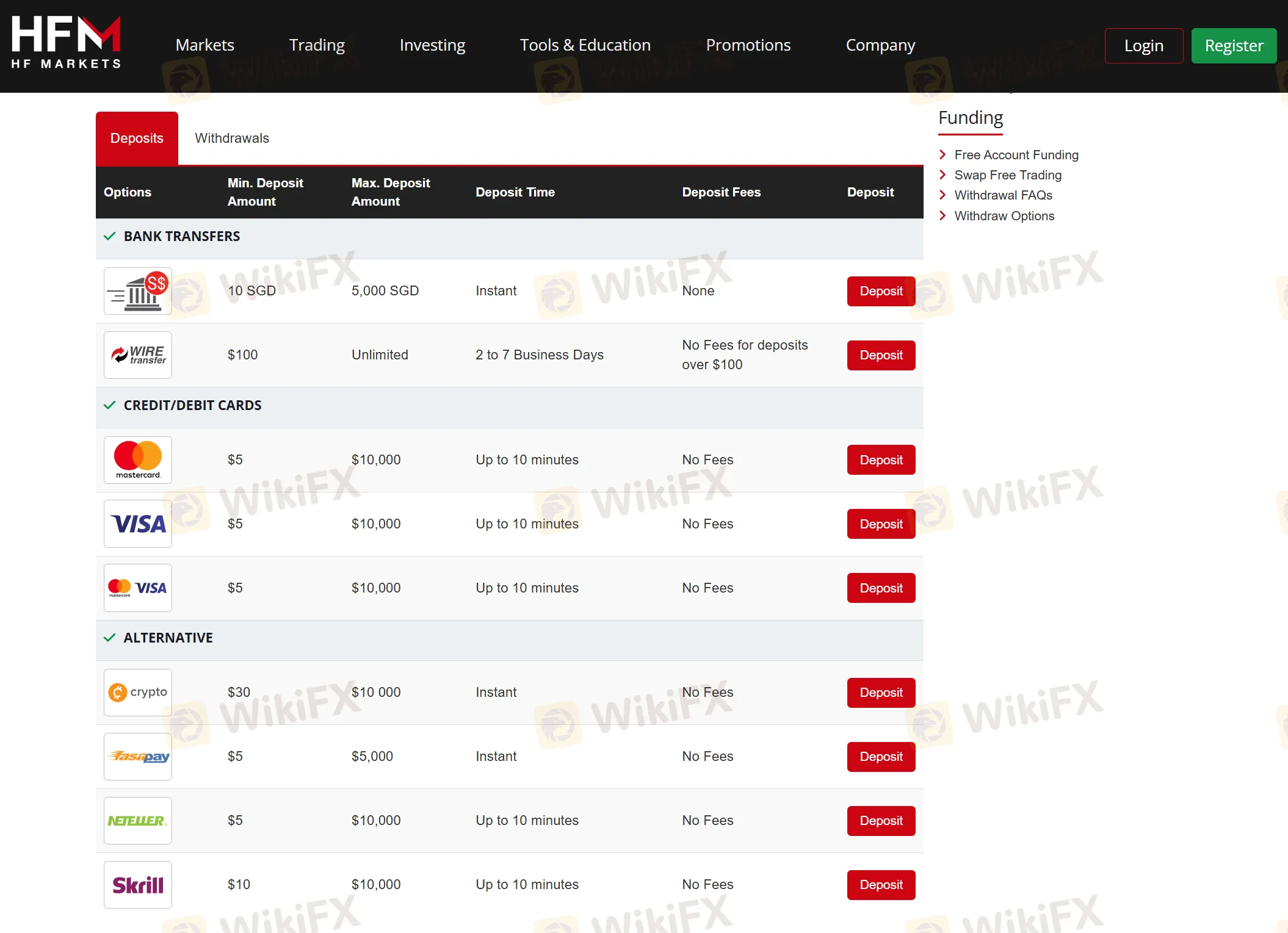Collapse the Alternative section header
The height and width of the screenshot is (933, 1288).
pyautogui.click(x=168, y=638)
